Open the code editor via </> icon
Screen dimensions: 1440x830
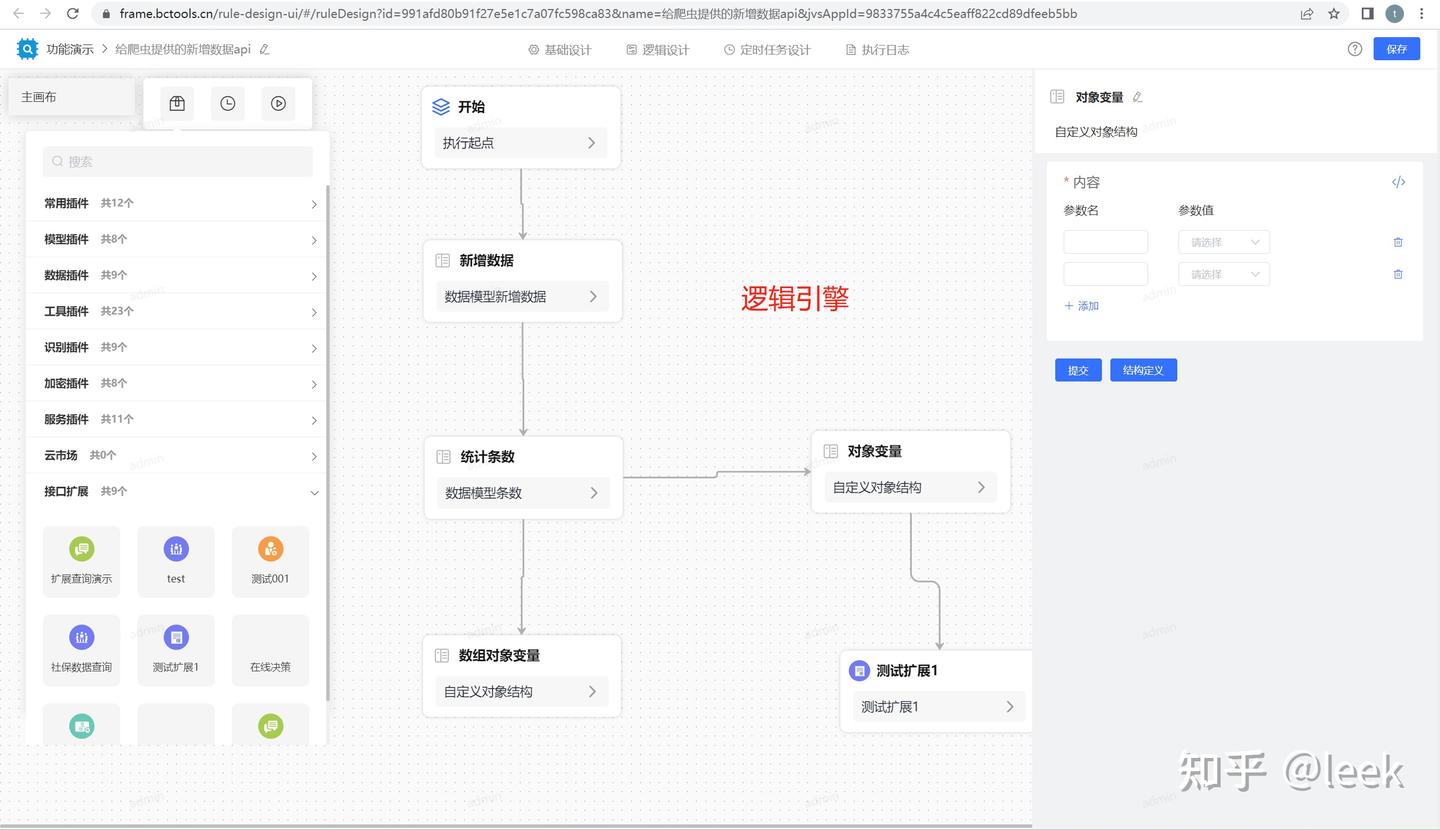(x=1398, y=182)
